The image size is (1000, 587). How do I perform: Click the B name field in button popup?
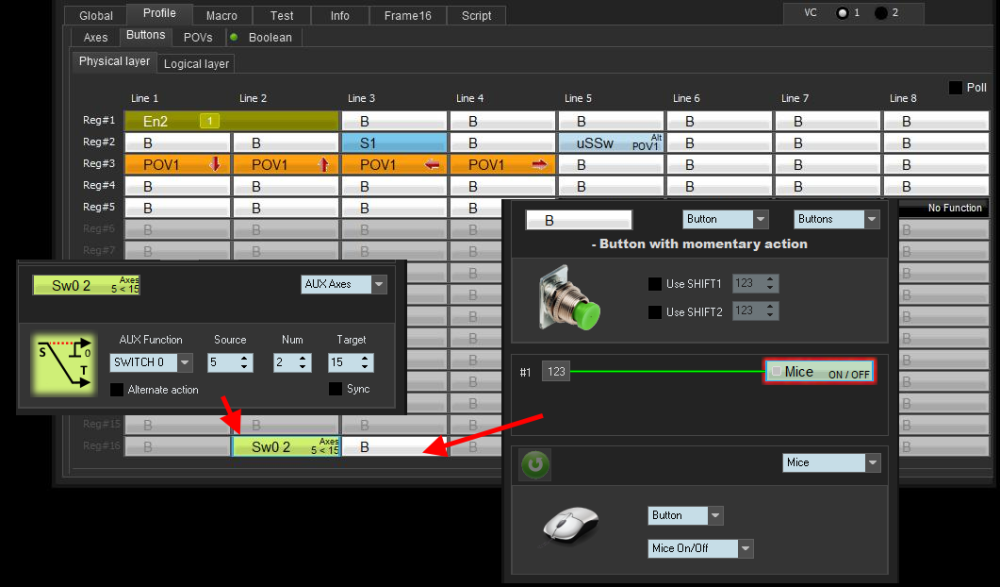pos(578,220)
